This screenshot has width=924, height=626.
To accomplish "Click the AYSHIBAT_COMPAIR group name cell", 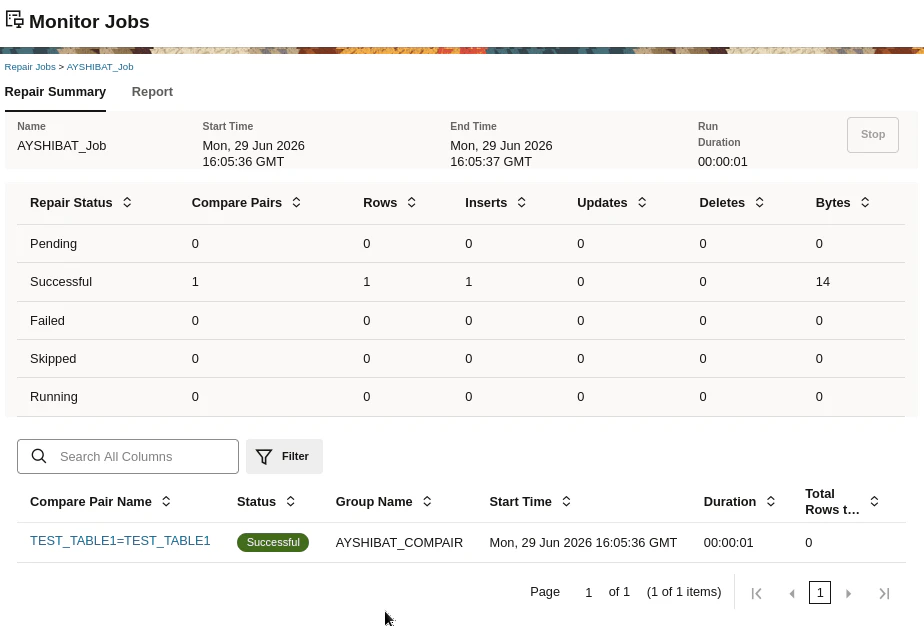I will click(400, 542).
